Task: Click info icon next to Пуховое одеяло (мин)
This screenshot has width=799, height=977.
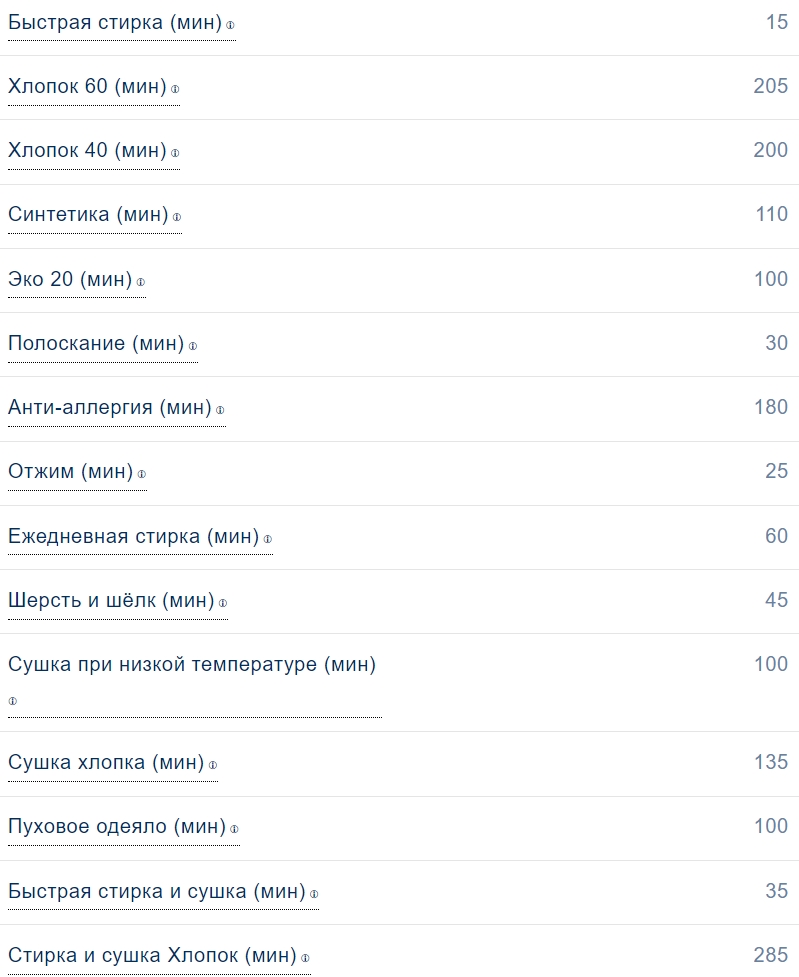Action: pyautogui.click(x=235, y=829)
